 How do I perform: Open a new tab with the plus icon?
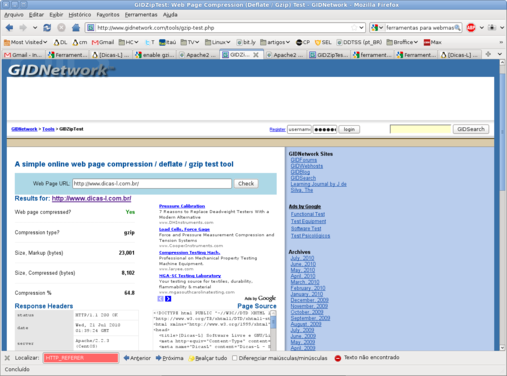pyautogui.click(x=488, y=54)
